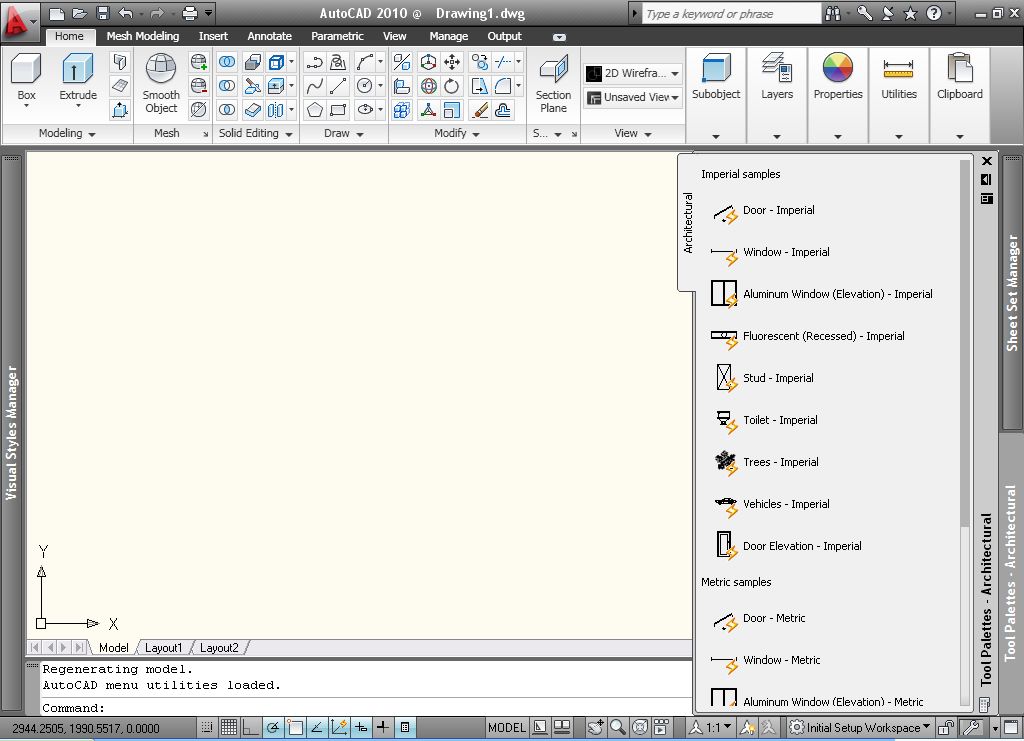Screen dimensions: 1024x741
Task: Select the Box solid modeling tool
Action: [x=26, y=72]
